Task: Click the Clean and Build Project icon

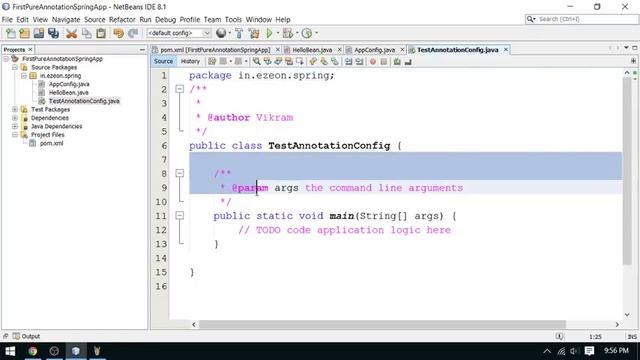Action: pos(254,33)
